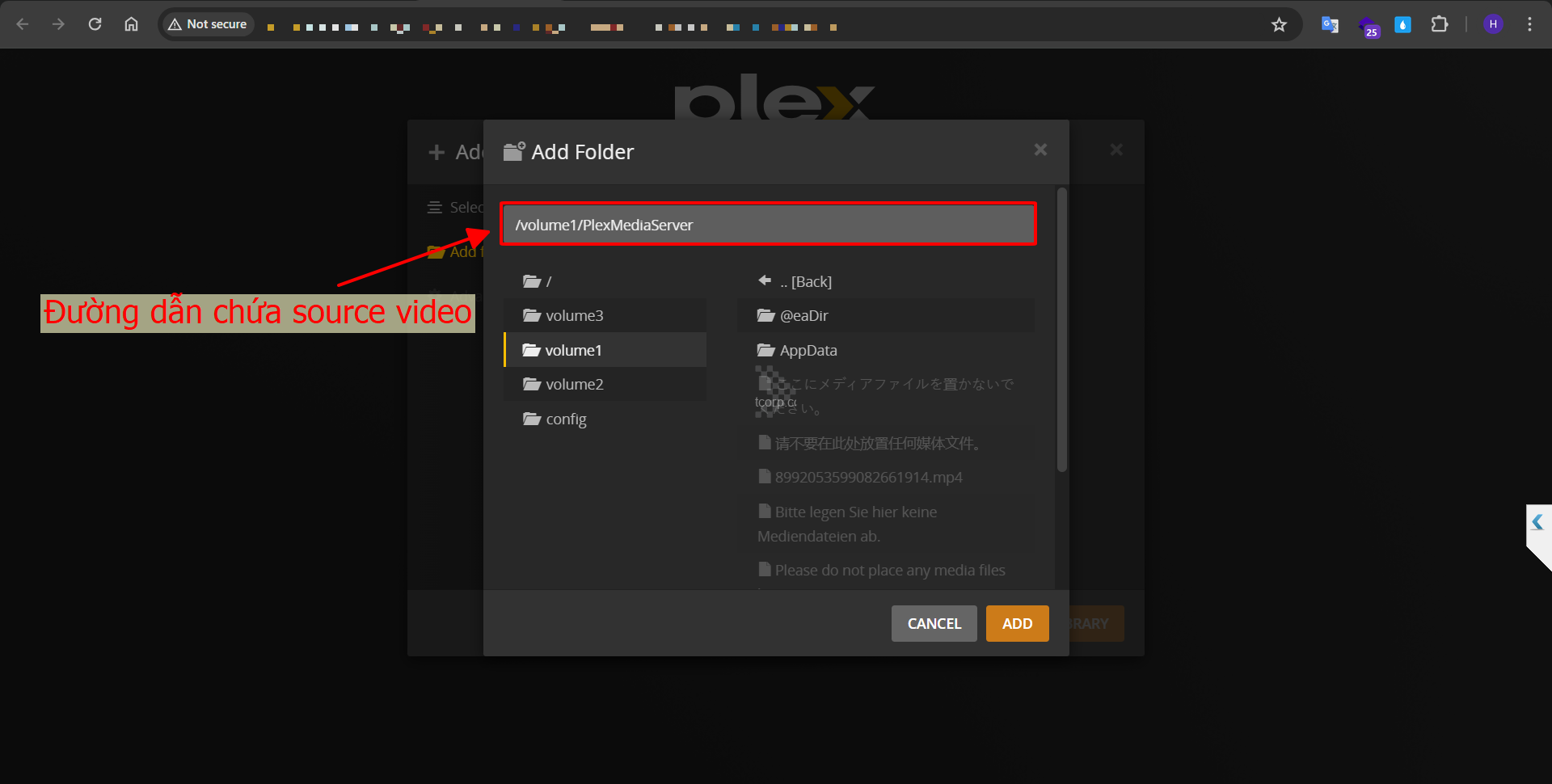Open the browser Extensions puzzle icon
Image resolution: width=1552 pixels, height=784 pixels.
[x=1439, y=24]
